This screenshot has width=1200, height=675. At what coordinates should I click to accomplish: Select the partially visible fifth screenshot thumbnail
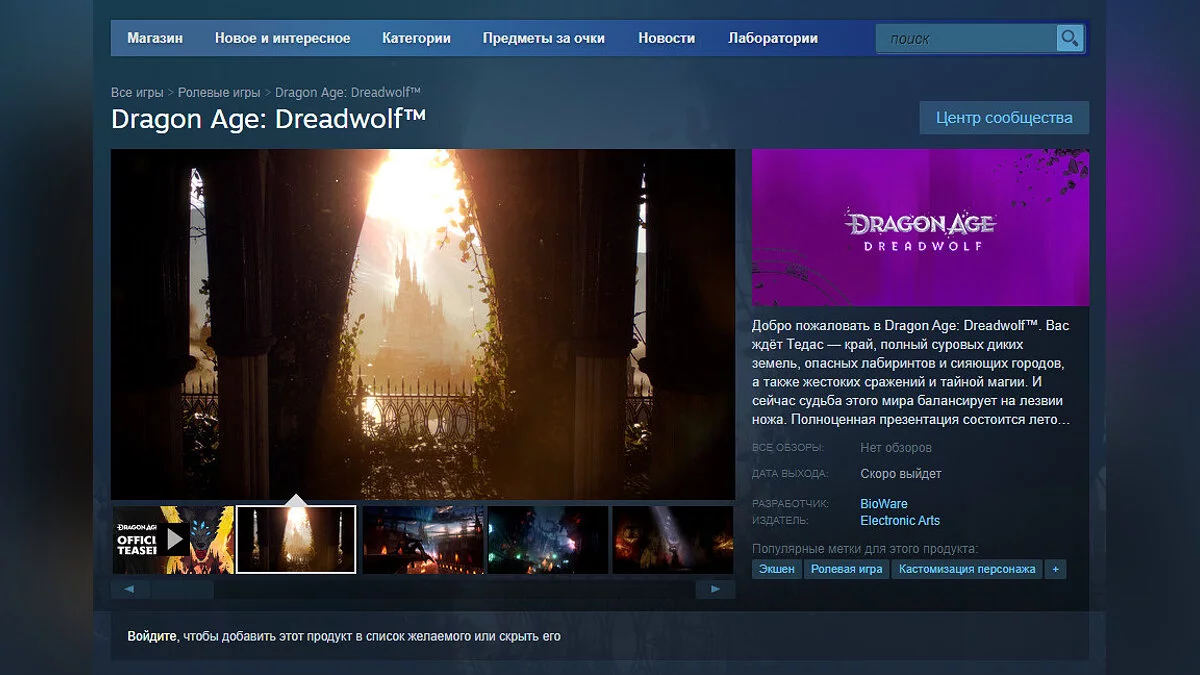pyautogui.click(x=673, y=540)
